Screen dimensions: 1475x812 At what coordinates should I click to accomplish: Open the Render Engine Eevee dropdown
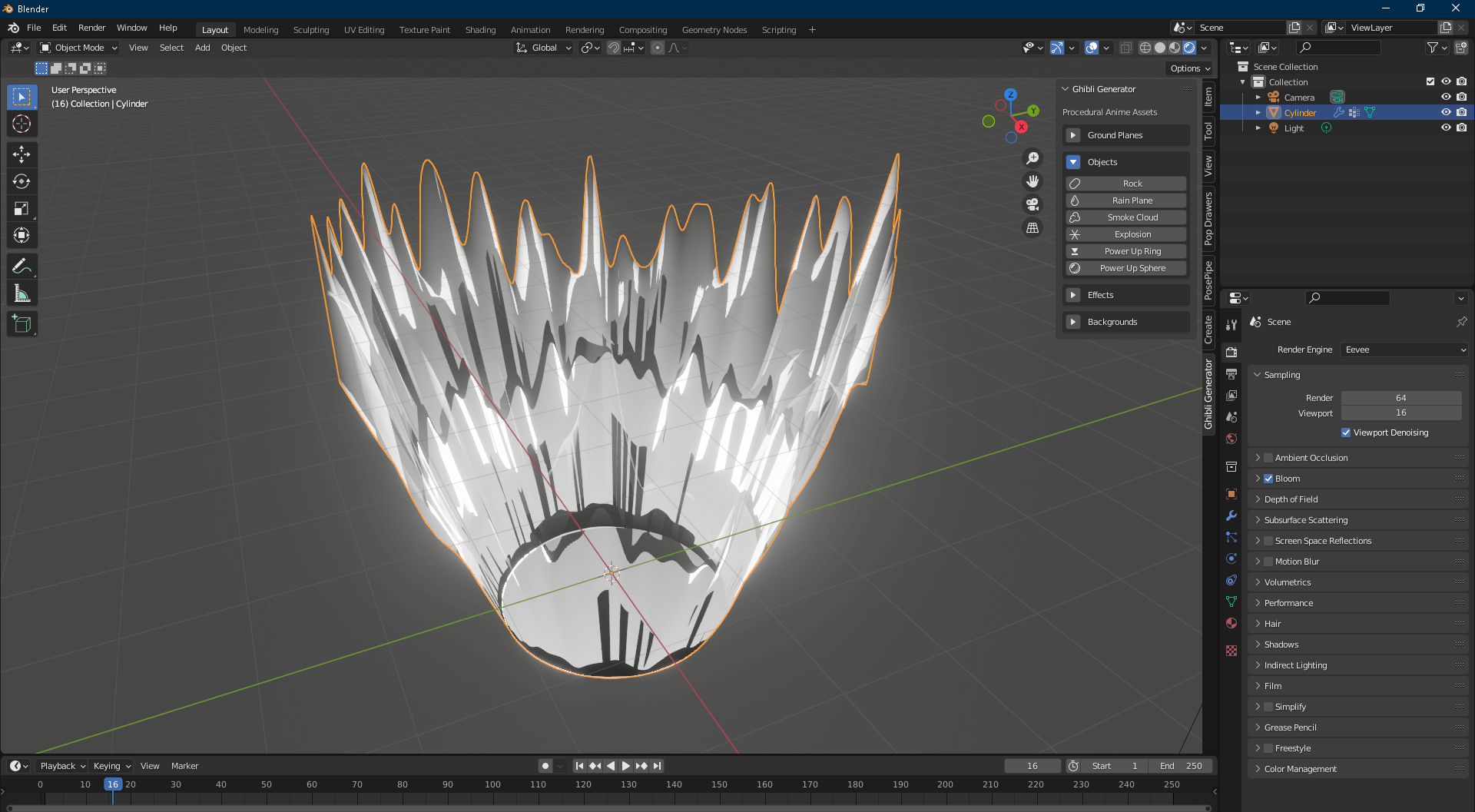(1404, 350)
